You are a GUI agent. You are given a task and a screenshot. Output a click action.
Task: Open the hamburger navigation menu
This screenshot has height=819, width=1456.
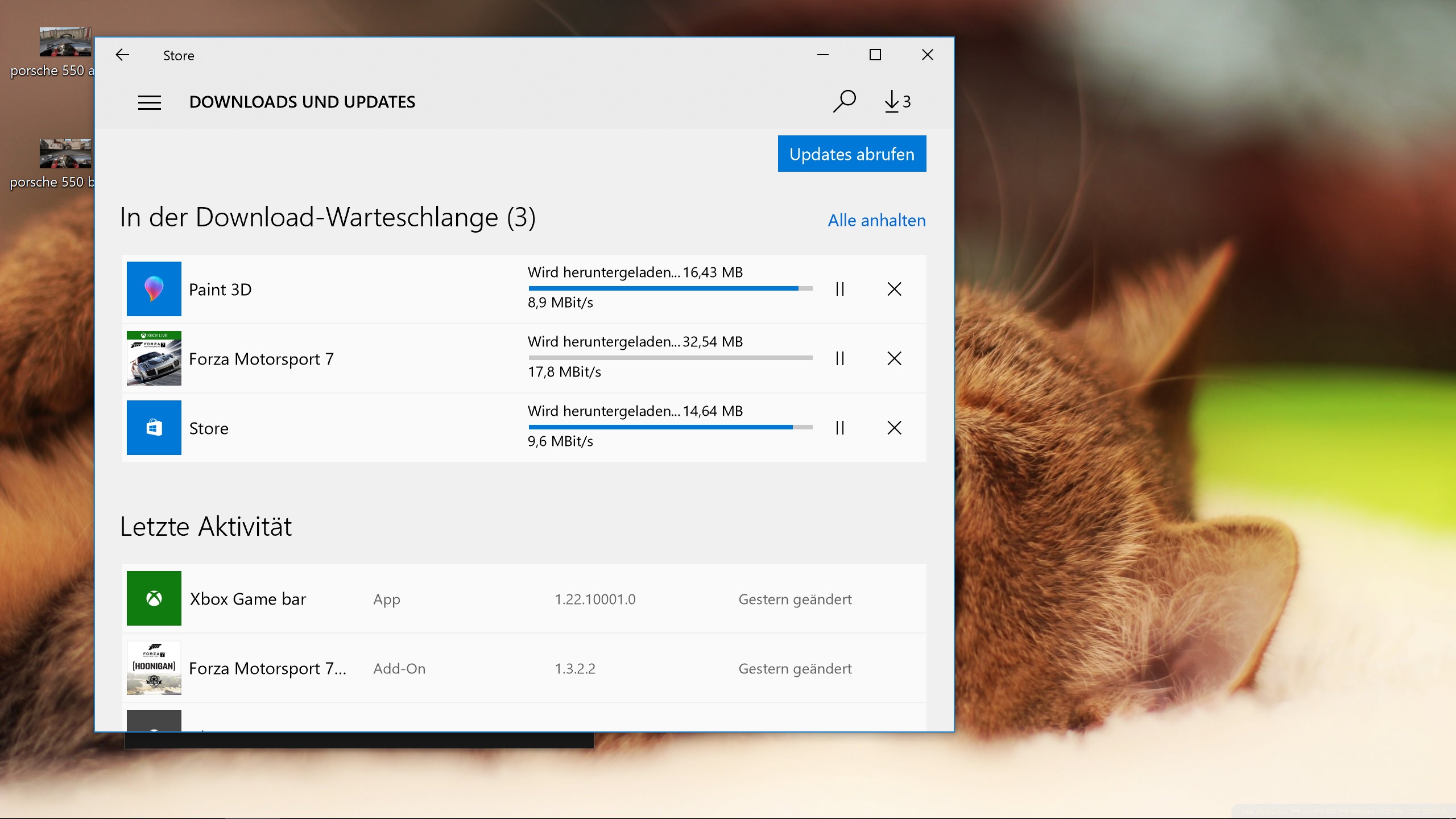149,102
